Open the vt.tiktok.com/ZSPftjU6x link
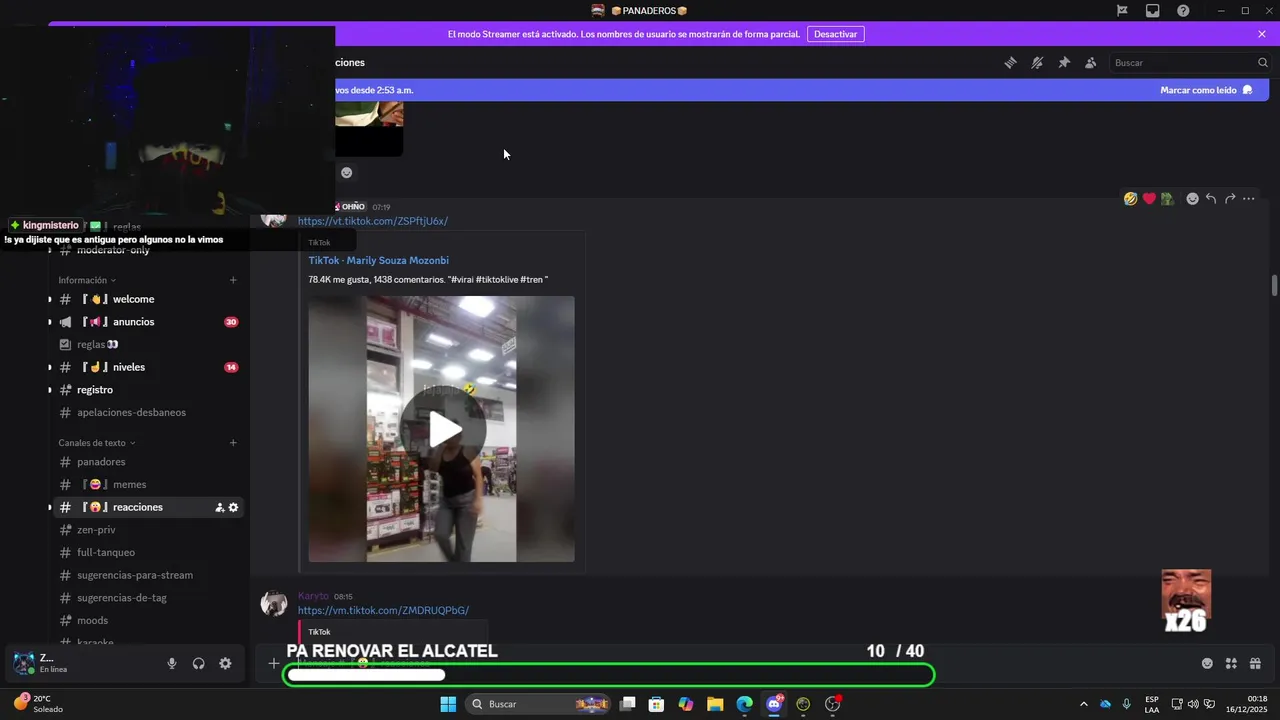 point(373,221)
